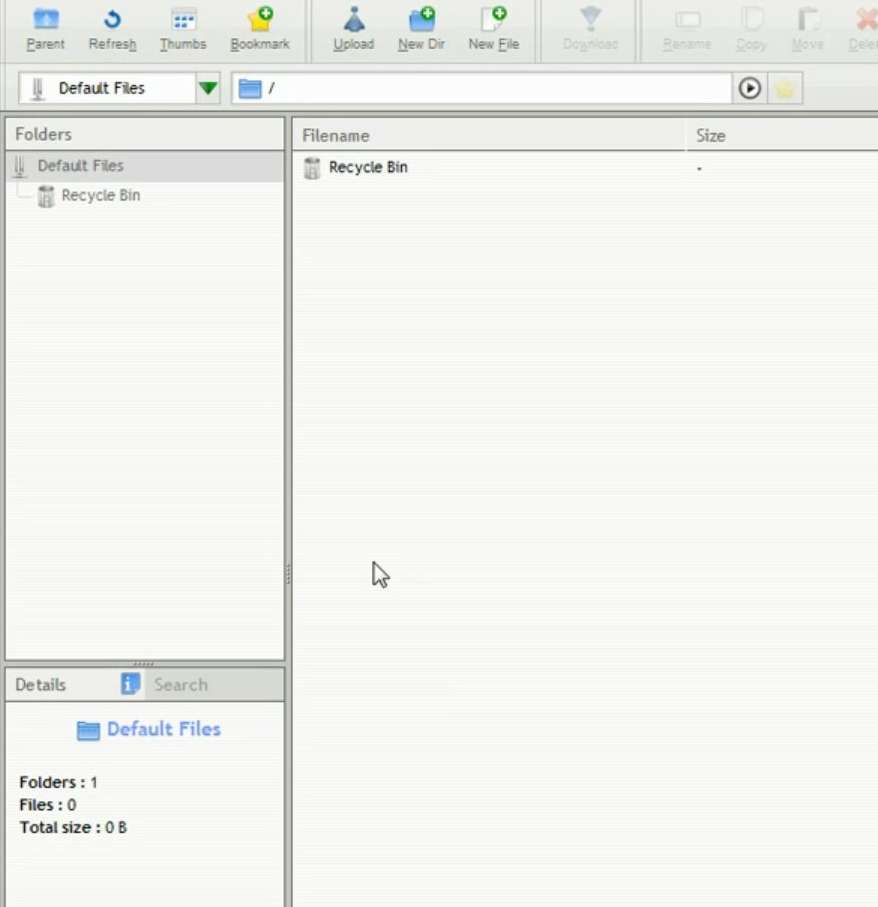
Task: Click the star bookmarks icon by path
Action: [x=785, y=89]
